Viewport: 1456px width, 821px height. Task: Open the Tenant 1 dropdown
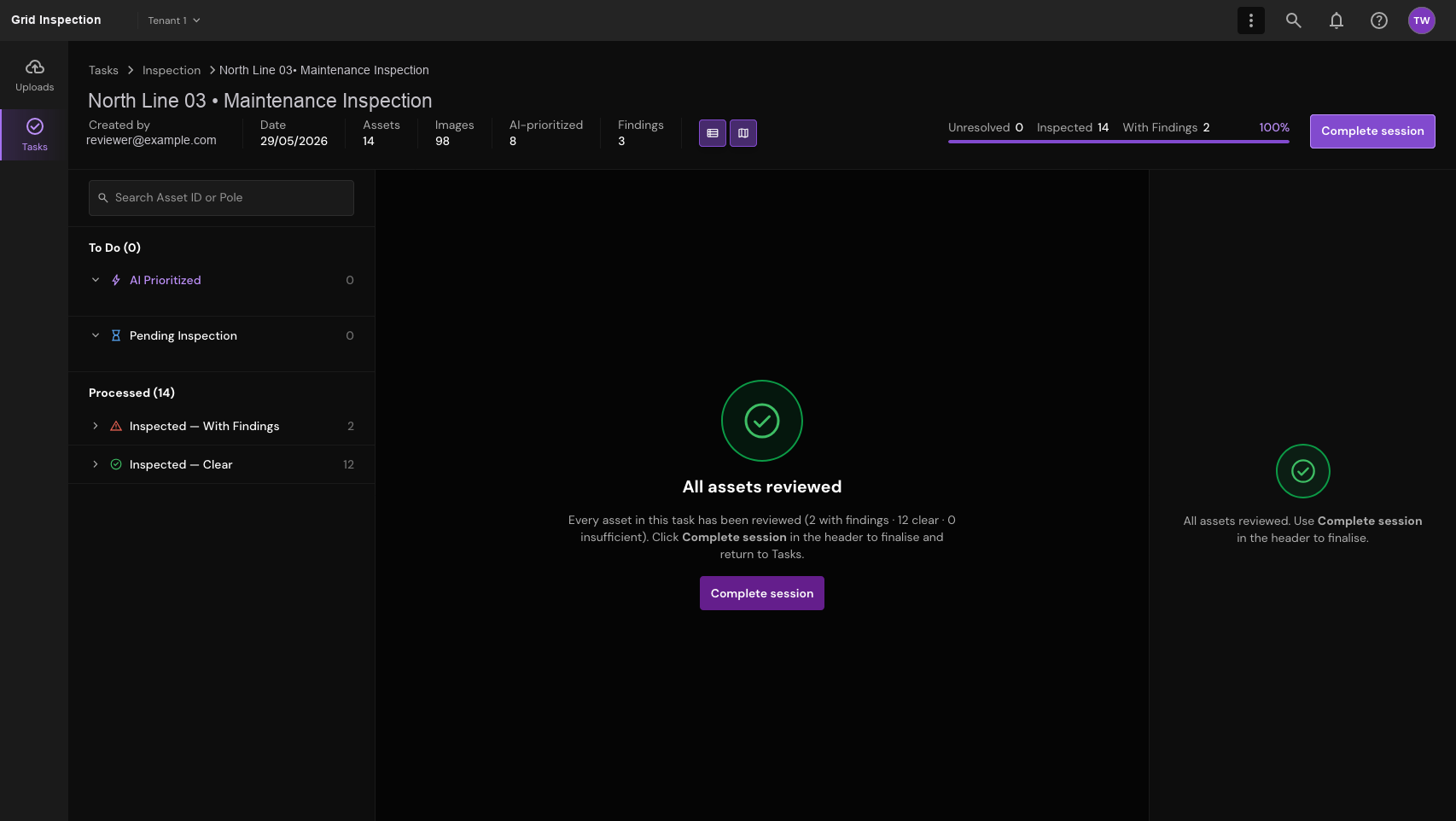click(x=174, y=20)
